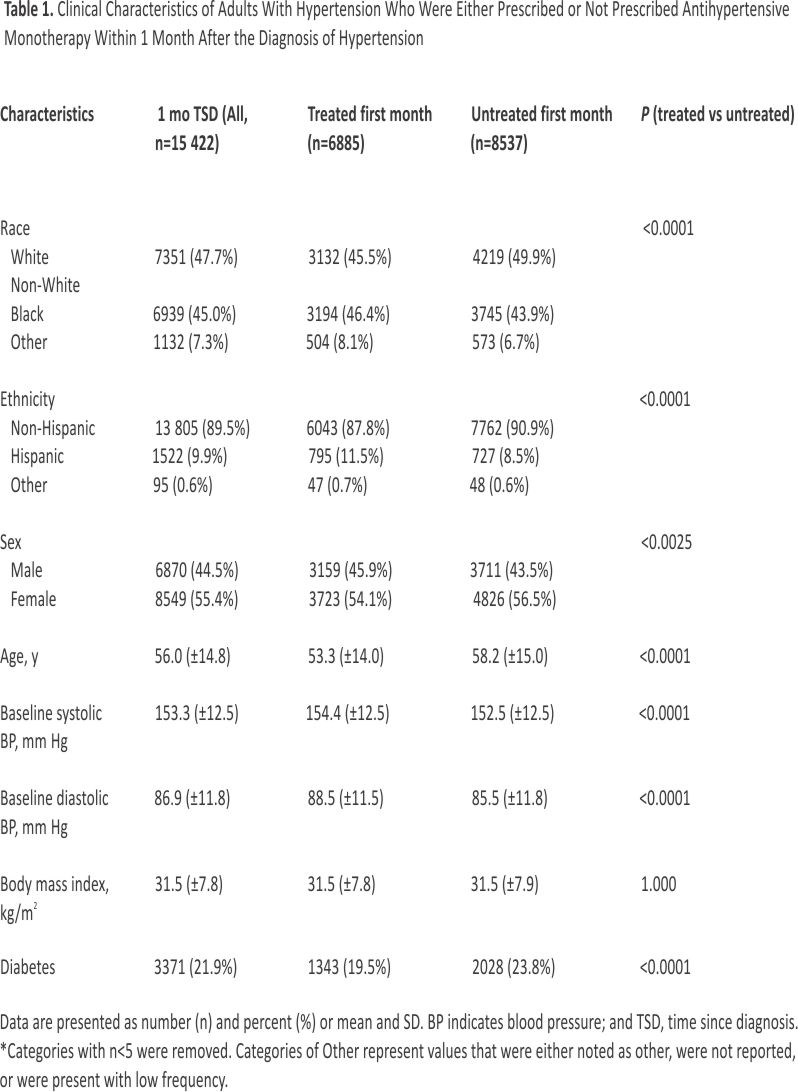Click the 7351 (47.7%) White cell
The image size is (798, 1092).
click(x=195, y=257)
